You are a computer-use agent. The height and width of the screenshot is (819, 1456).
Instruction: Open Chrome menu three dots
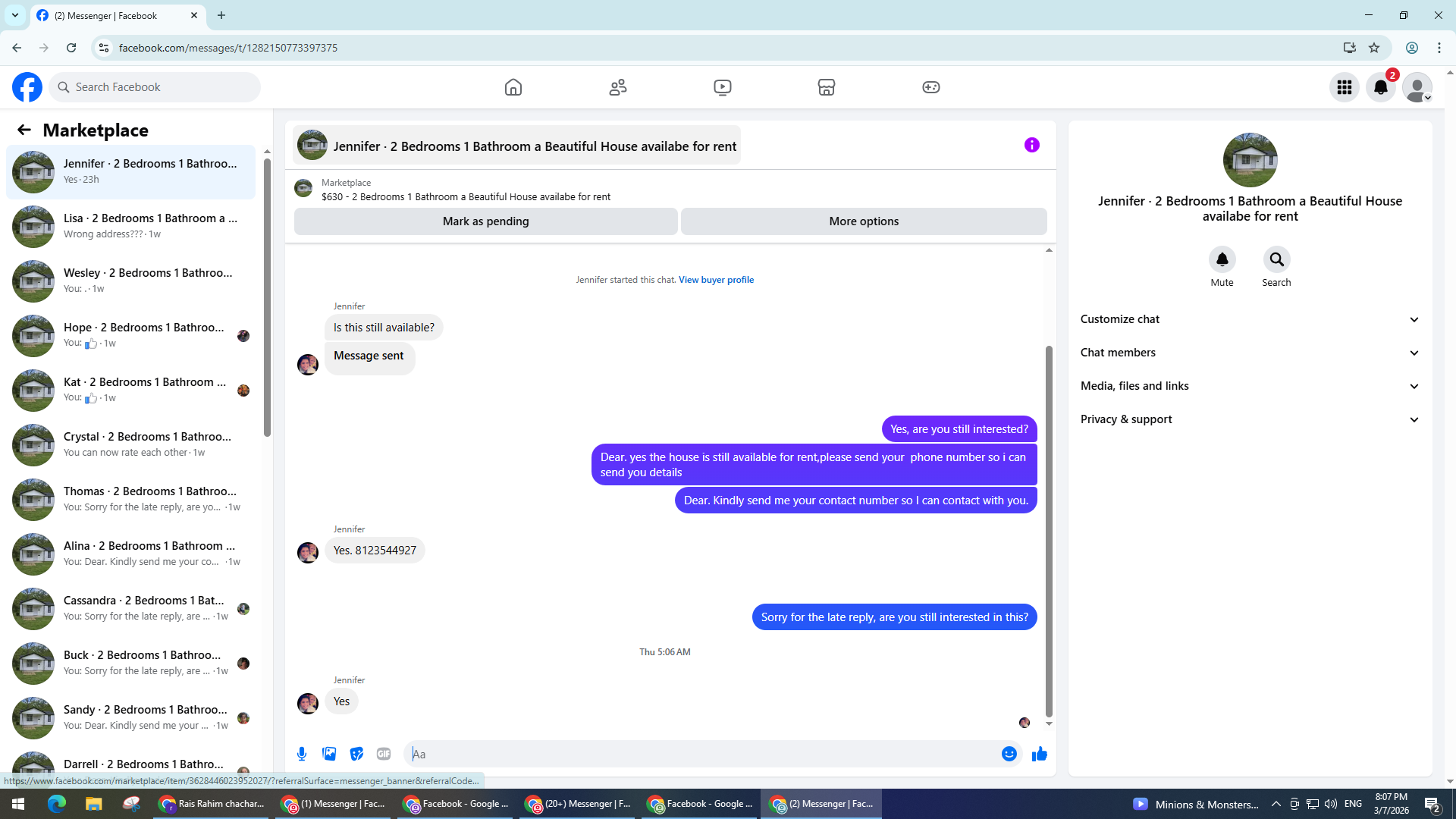tap(1439, 48)
